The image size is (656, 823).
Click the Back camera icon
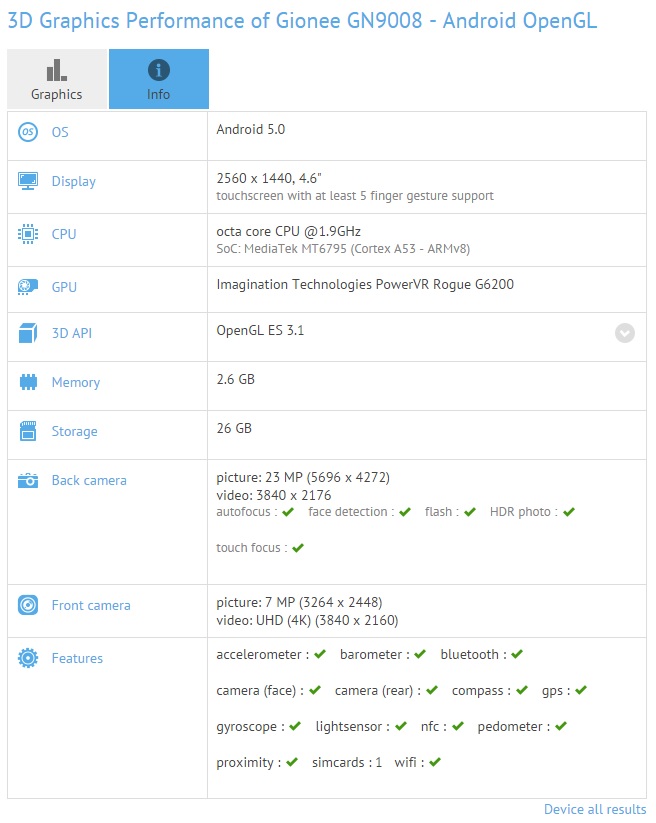[x=28, y=480]
